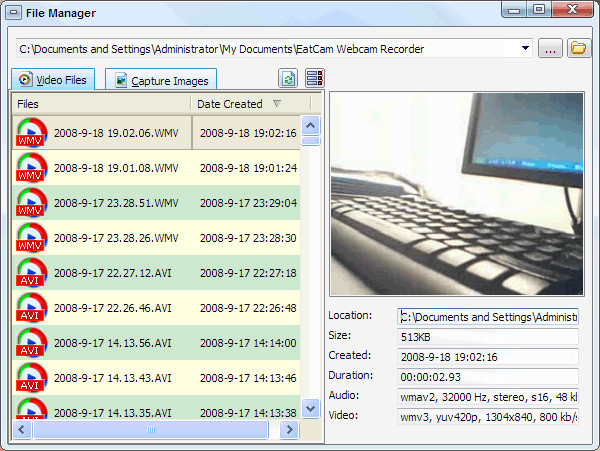
Task: Click the file list scroll down arrow
Action: tap(311, 409)
